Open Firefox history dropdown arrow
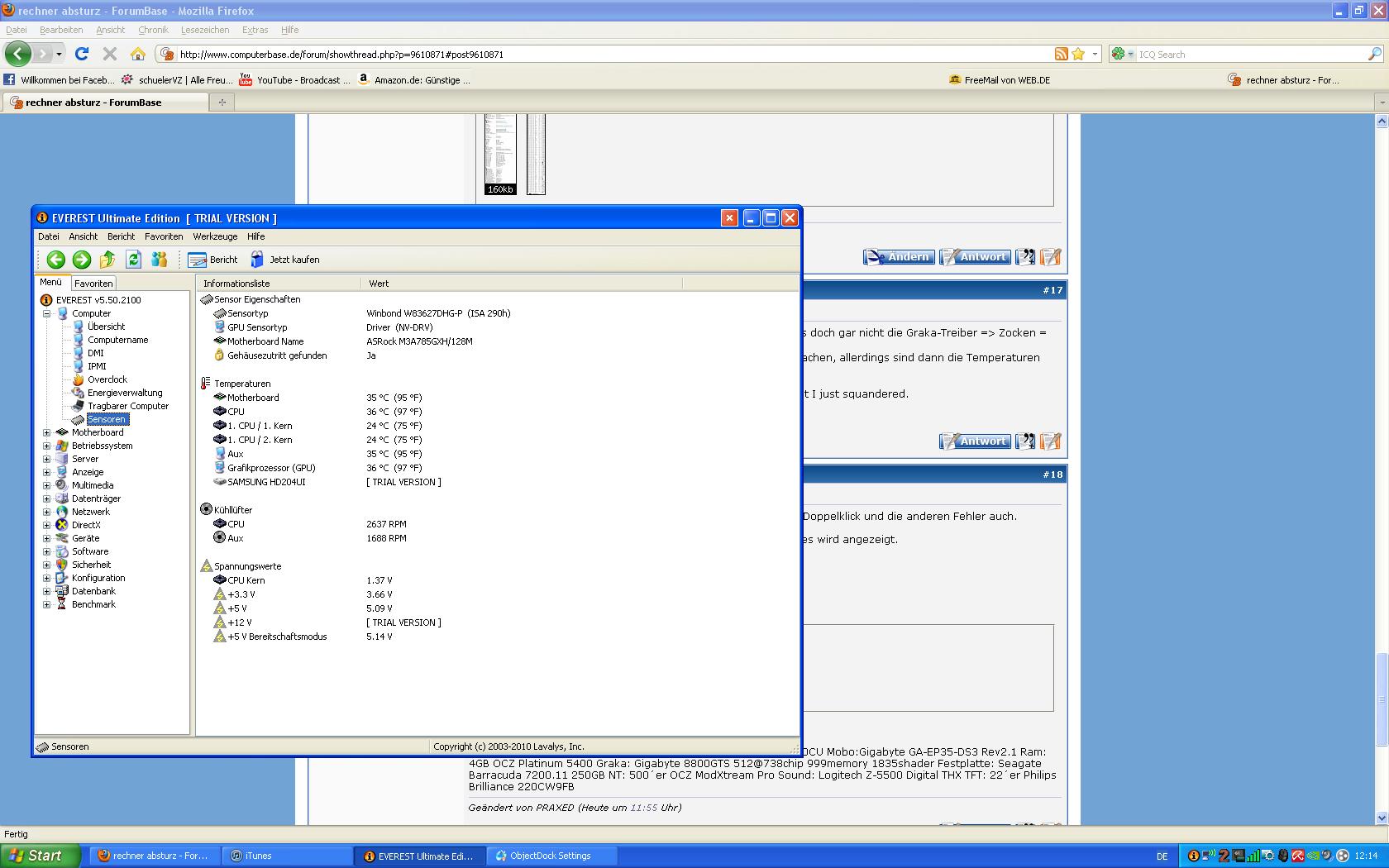This screenshot has height=868, width=1389. [59, 54]
